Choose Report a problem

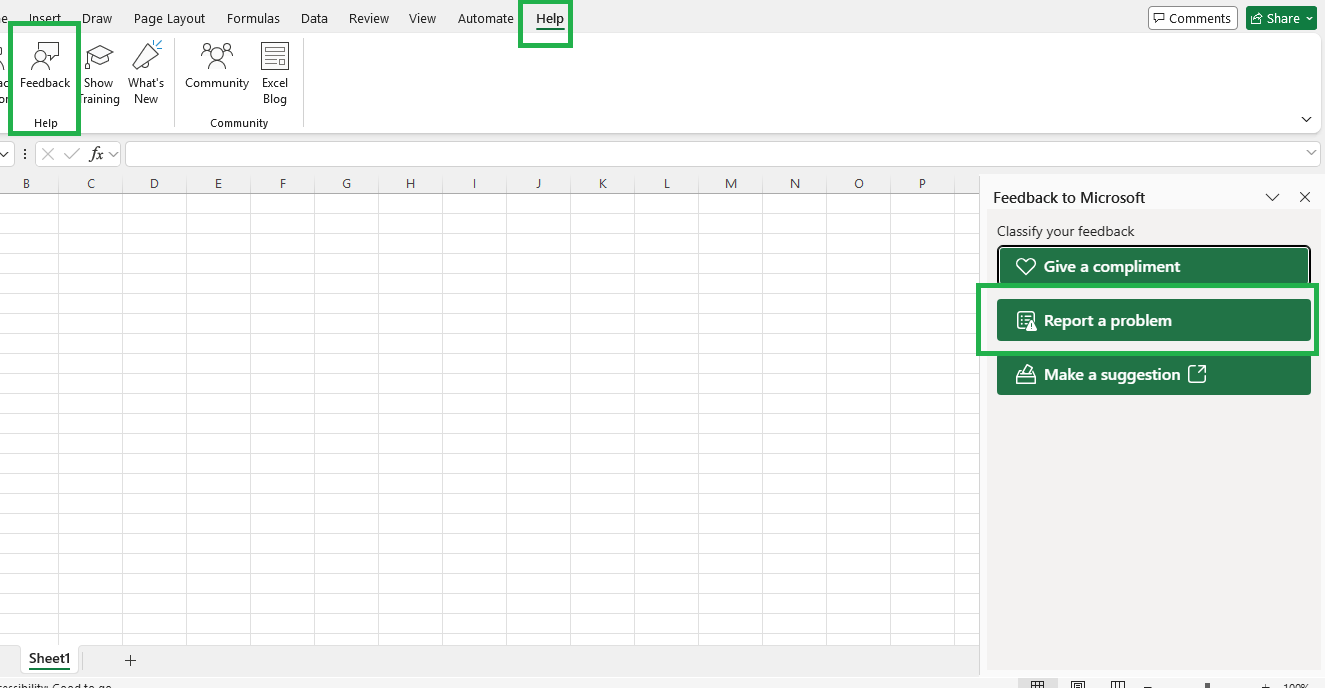[1153, 320]
